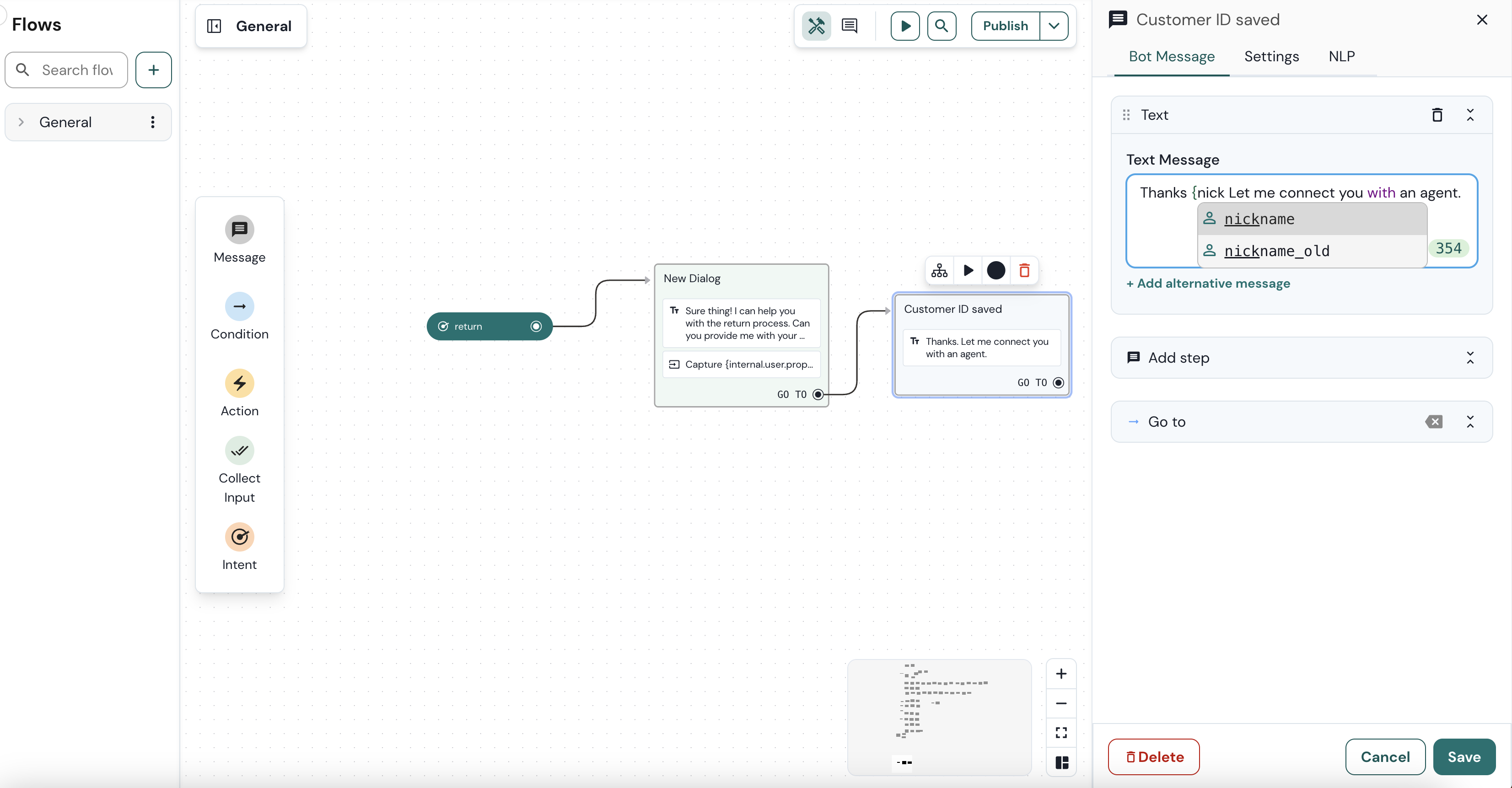The image size is (1512, 788).
Task: Pick the Action lightning bolt icon
Action: click(x=239, y=383)
